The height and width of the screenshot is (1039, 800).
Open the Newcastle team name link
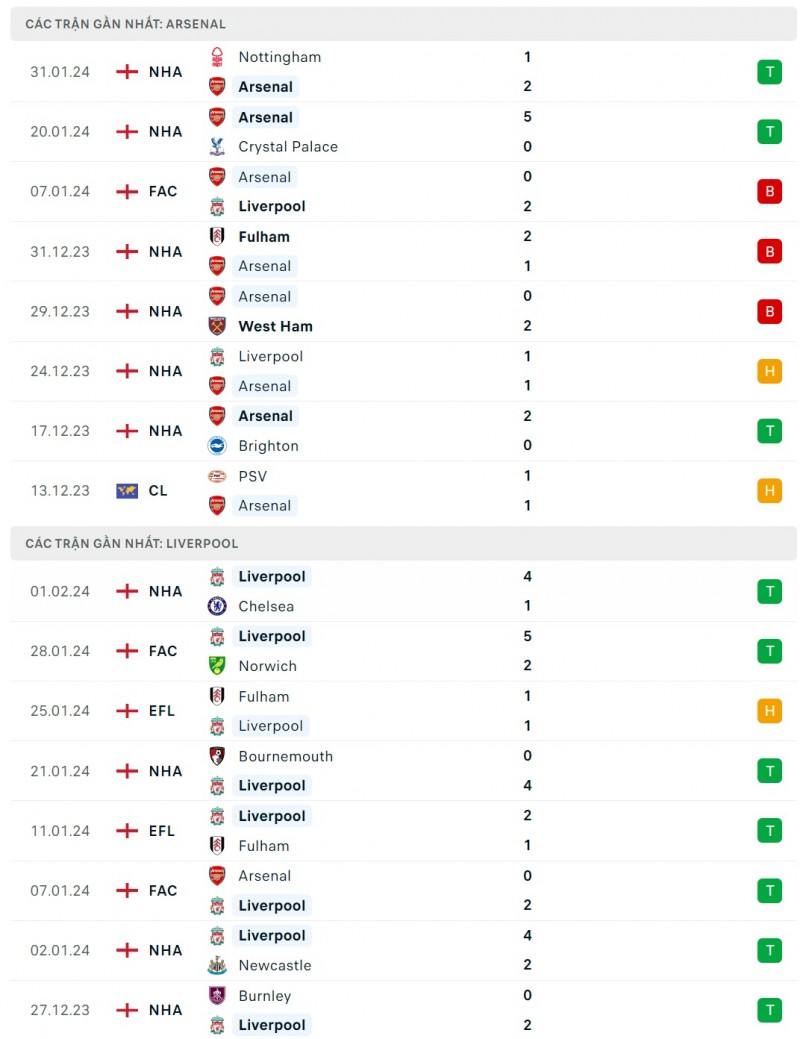point(274,966)
